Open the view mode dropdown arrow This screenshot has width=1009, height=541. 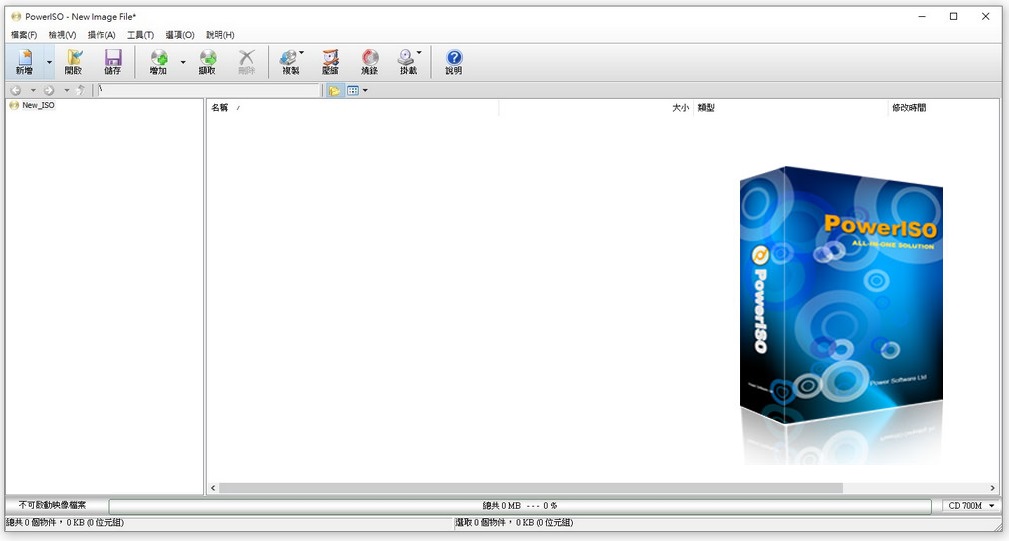click(365, 90)
